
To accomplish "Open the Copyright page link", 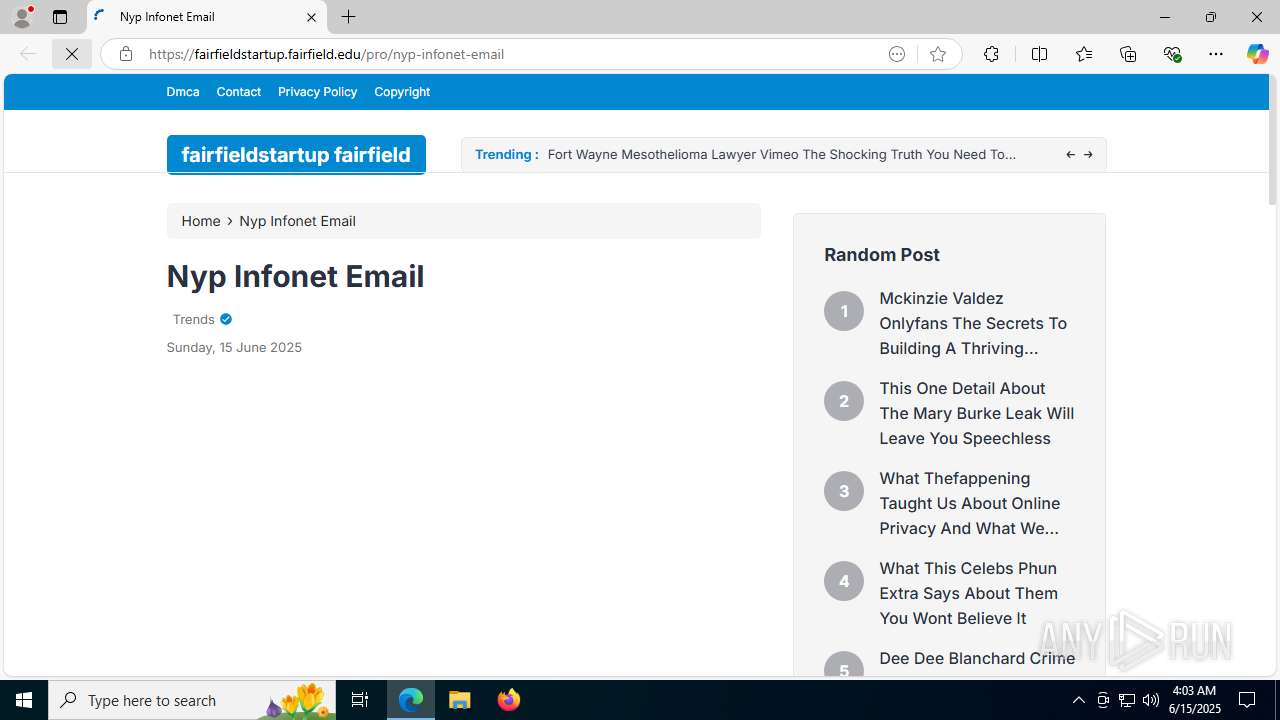I will click(402, 92).
